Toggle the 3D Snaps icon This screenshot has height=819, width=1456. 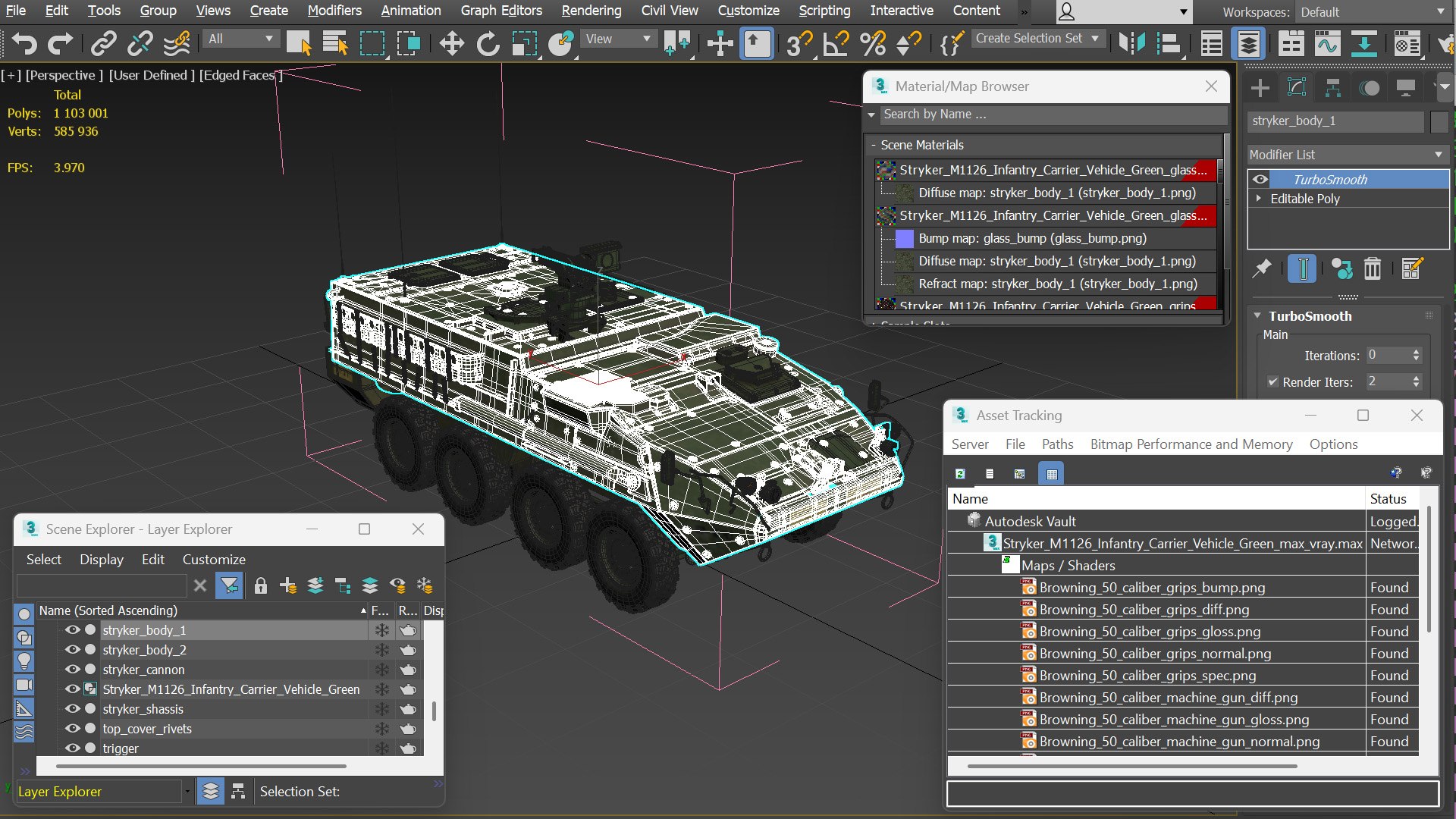pos(799,43)
